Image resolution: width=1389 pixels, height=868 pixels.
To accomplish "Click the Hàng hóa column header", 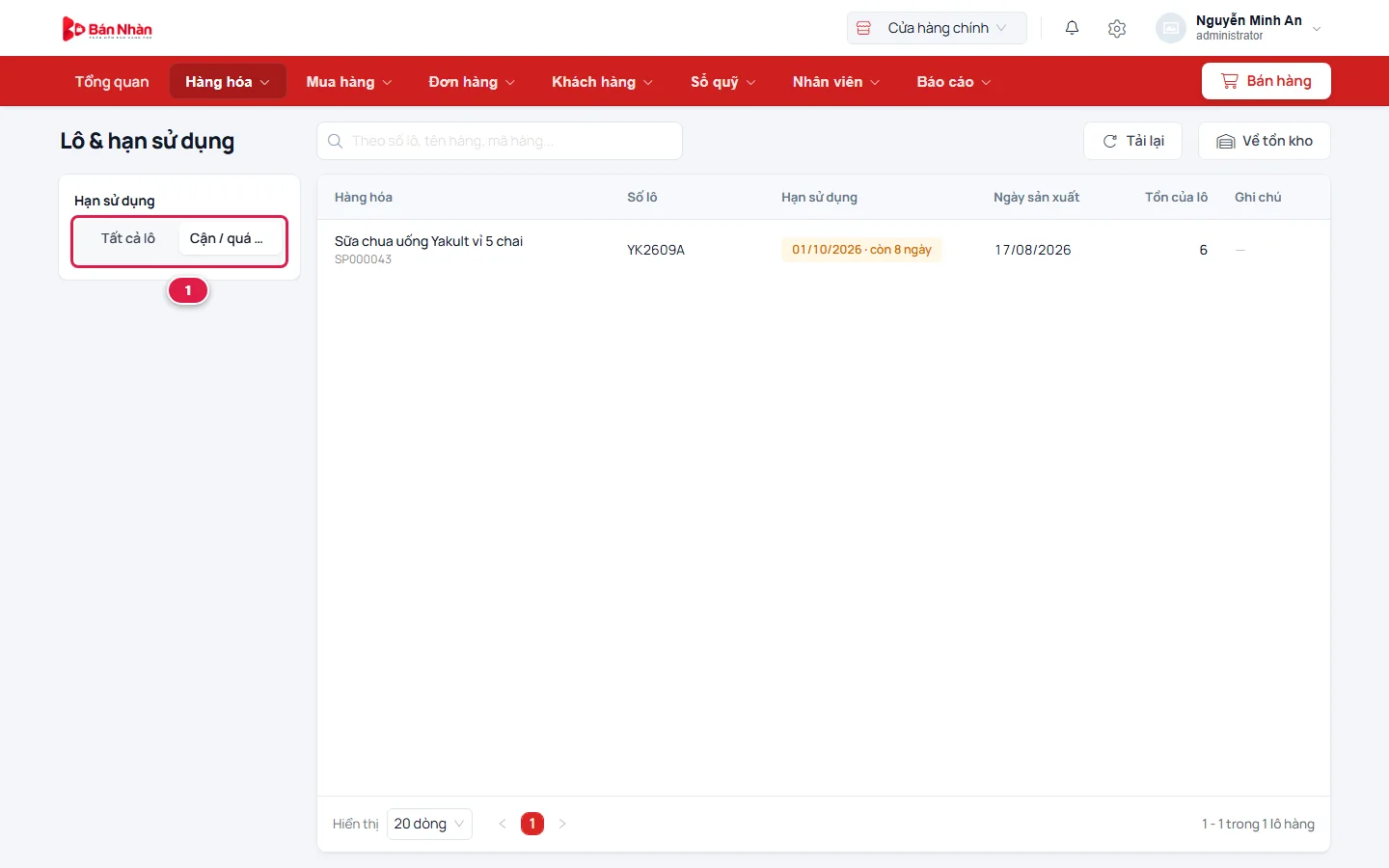I will (x=364, y=197).
